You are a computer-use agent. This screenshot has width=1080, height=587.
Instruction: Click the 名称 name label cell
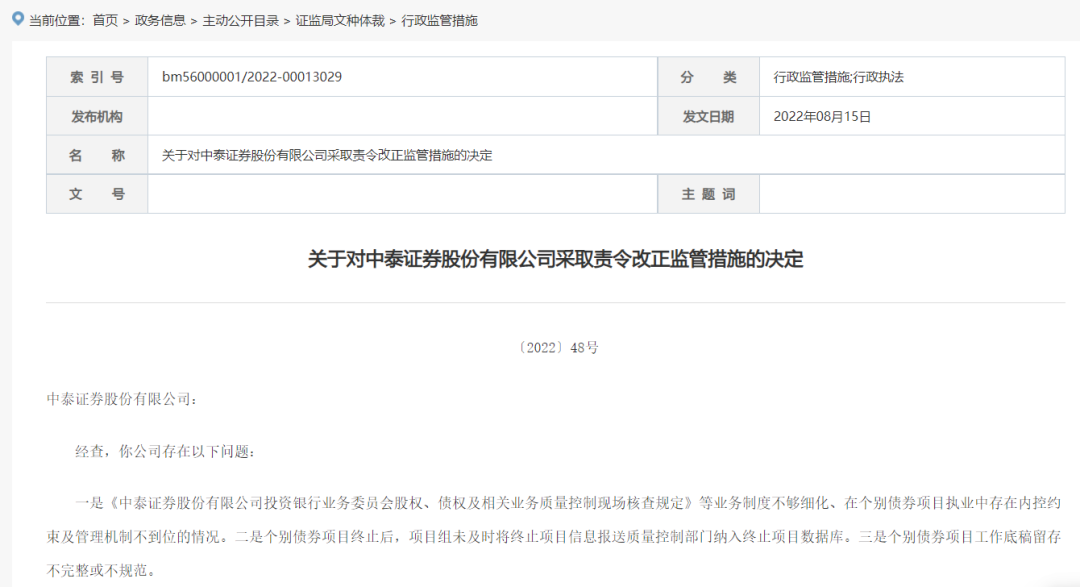coord(96,155)
